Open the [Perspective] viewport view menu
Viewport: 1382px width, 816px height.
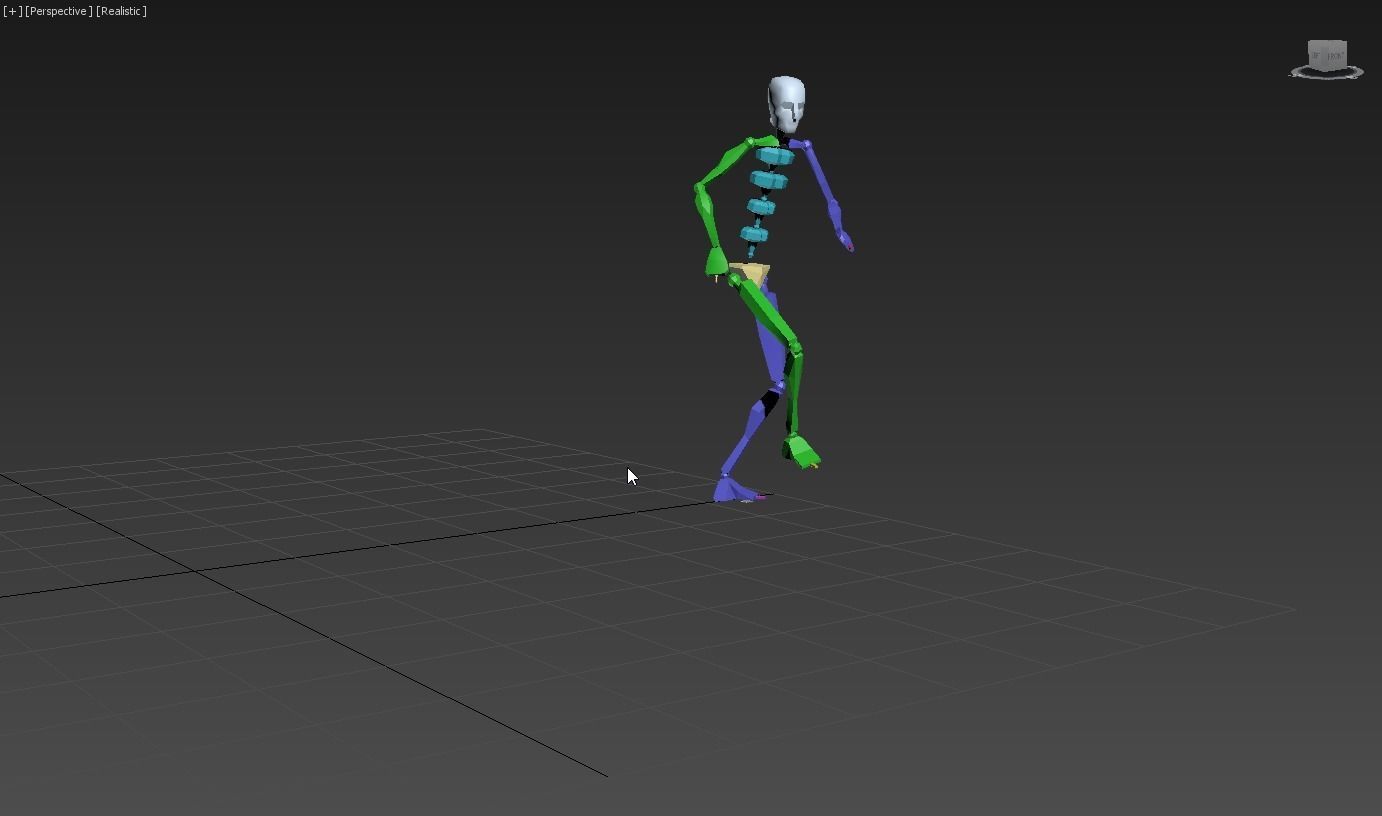click(x=59, y=11)
